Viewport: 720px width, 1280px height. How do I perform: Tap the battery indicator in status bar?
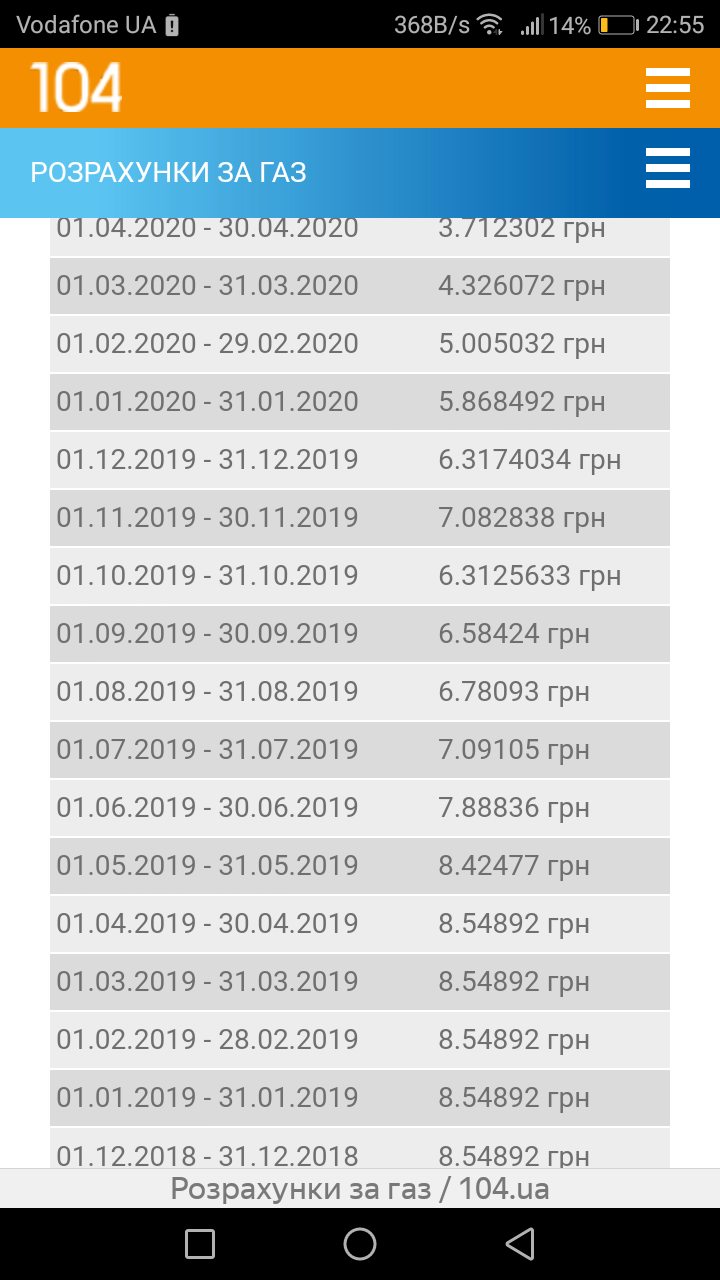617,25
